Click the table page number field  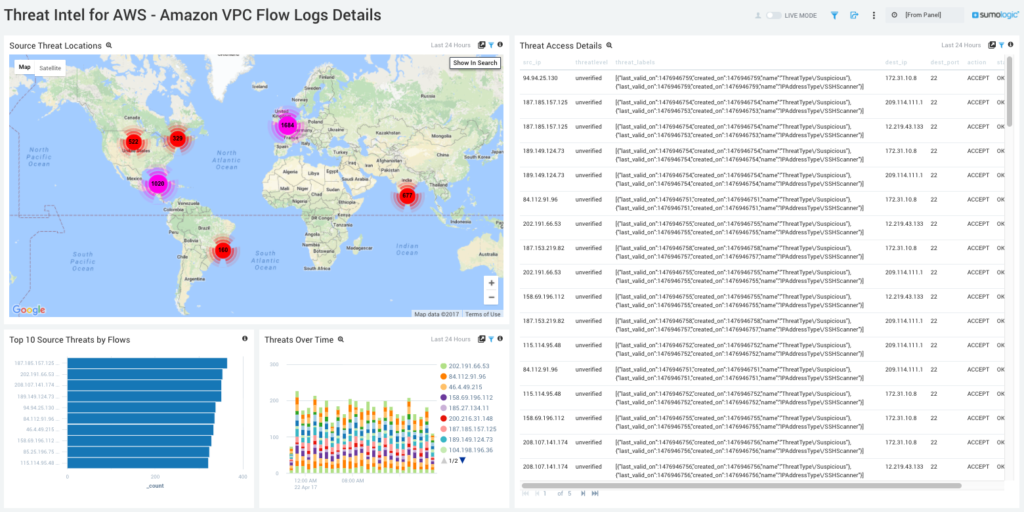[x=545, y=493]
